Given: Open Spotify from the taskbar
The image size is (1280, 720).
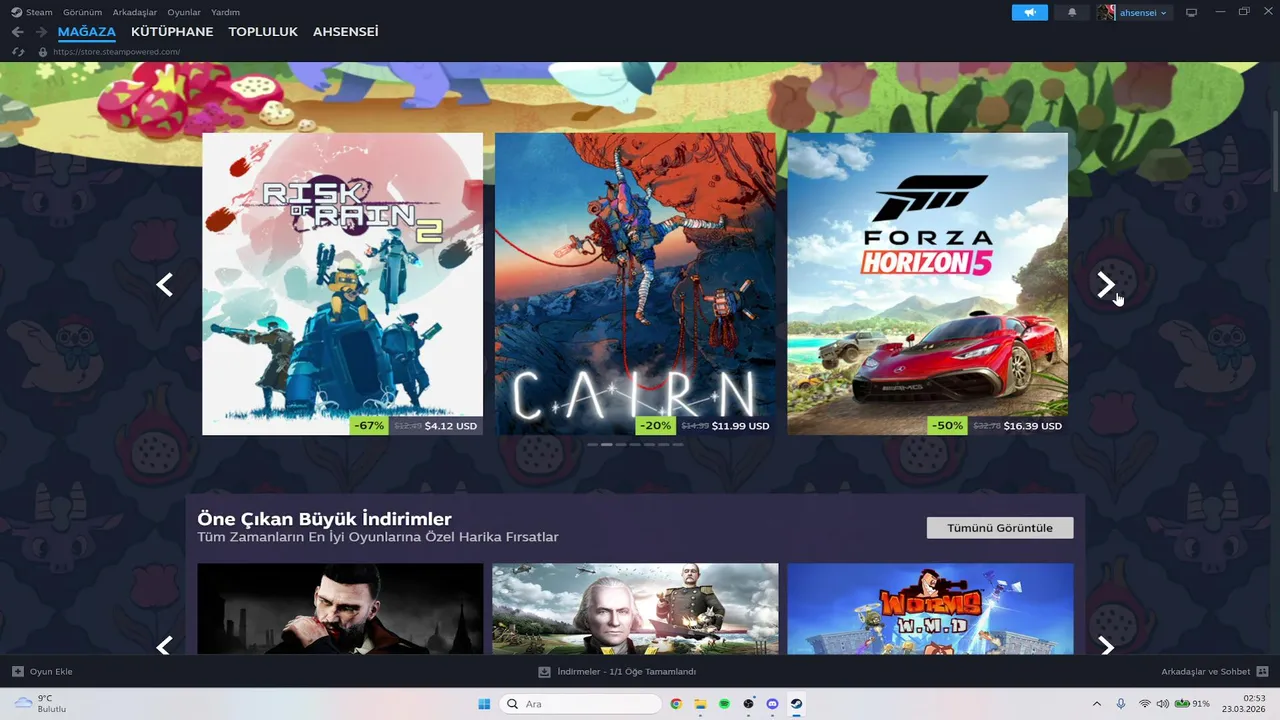Looking at the screenshot, I should (x=724, y=704).
